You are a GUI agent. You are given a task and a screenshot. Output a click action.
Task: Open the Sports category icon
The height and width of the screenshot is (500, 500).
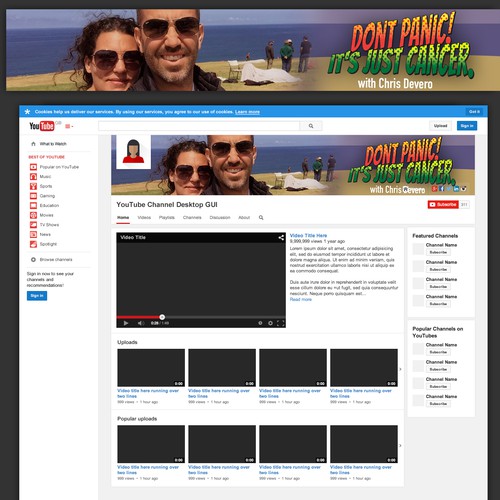[x=33, y=186]
